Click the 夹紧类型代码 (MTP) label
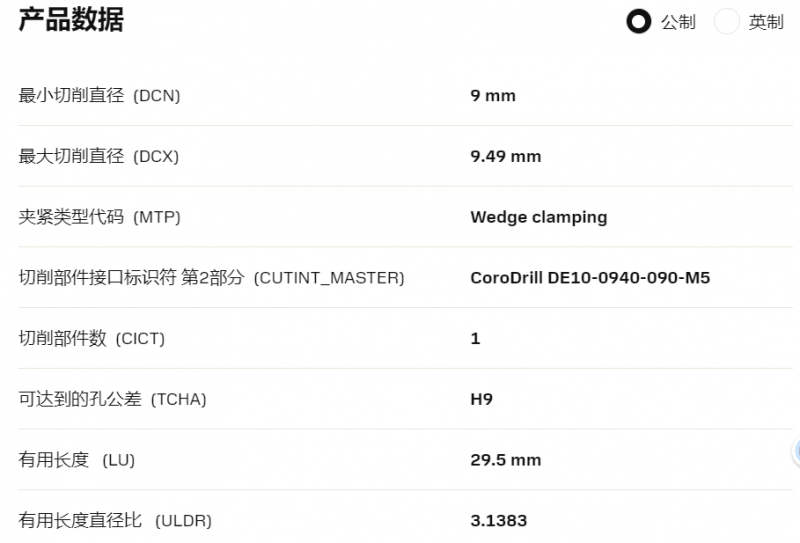800x543 pixels. point(99,217)
